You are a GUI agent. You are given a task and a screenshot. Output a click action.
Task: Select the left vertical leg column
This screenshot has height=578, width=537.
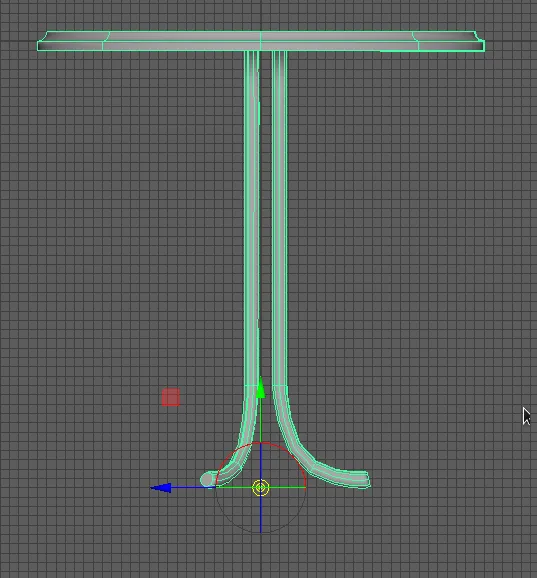click(251, 217)
